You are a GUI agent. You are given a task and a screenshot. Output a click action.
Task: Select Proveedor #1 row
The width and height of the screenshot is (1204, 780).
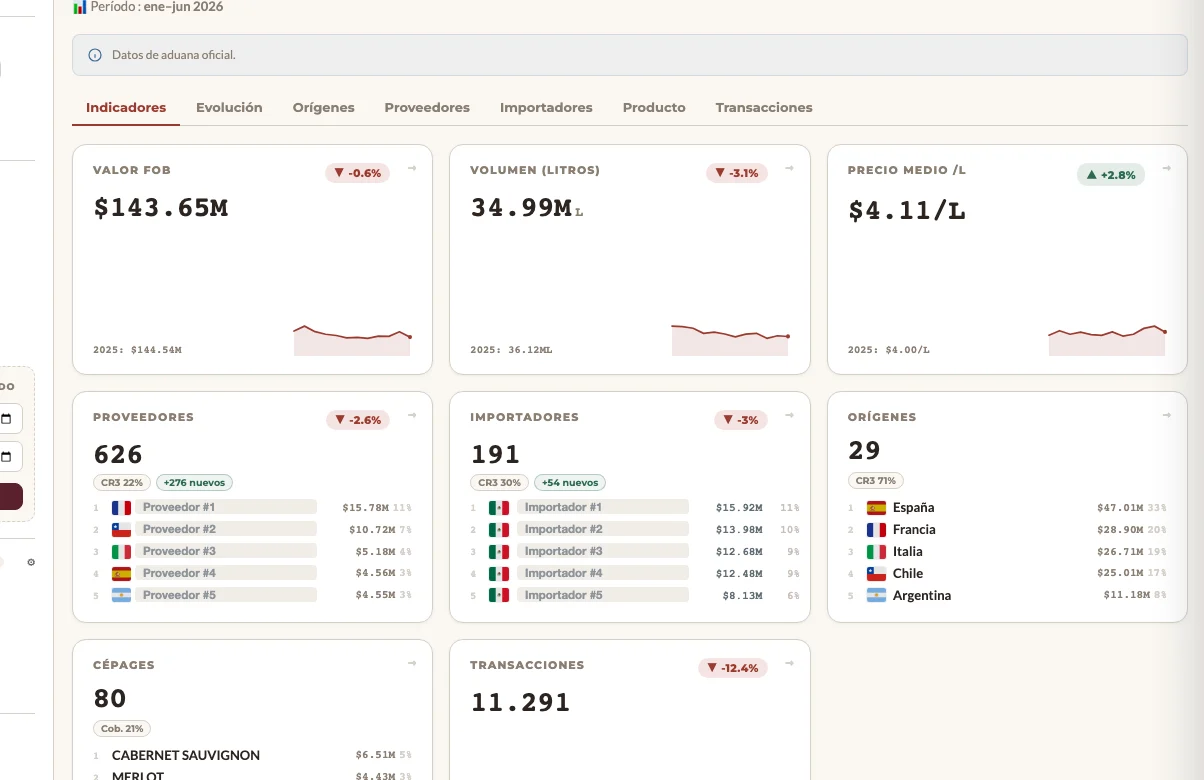pos(253,508)
